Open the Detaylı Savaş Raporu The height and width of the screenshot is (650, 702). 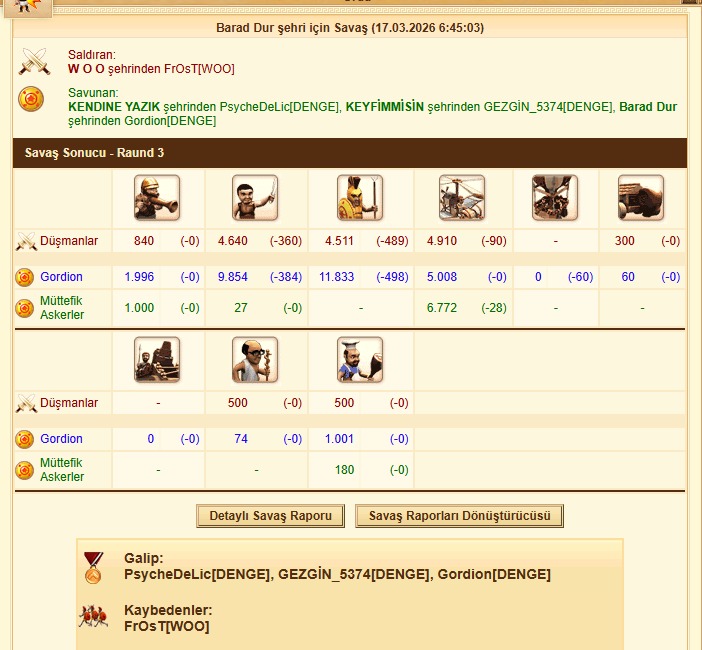click(x=270, y=516)
